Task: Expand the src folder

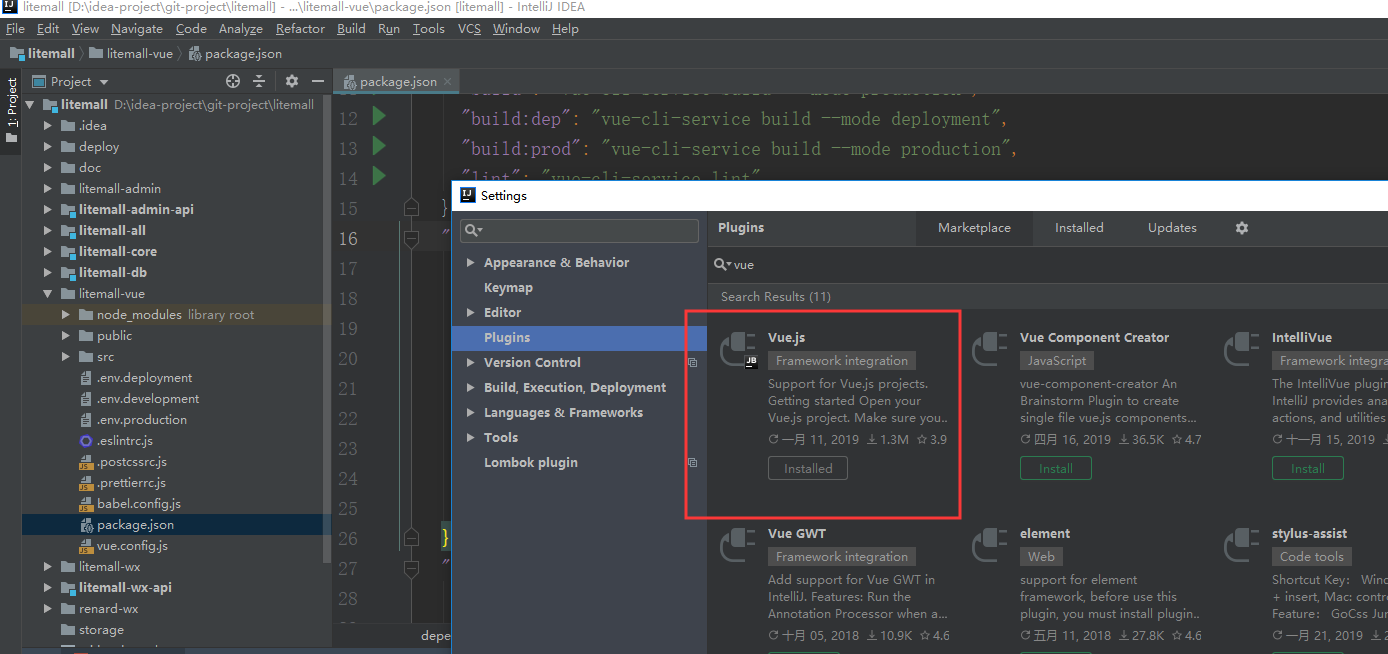Action: (66, 357)
